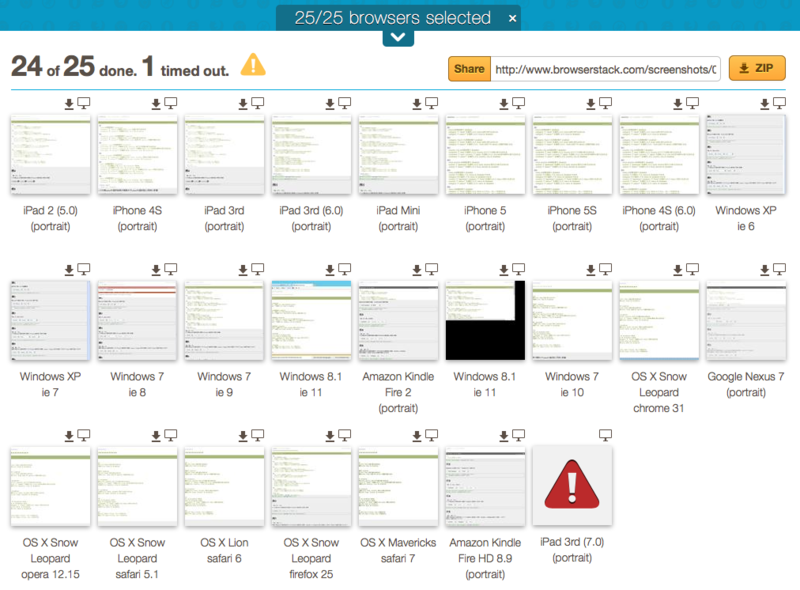Open the firefox 25 thumbnail
The image size is (800, 590).
pos(311,487)
